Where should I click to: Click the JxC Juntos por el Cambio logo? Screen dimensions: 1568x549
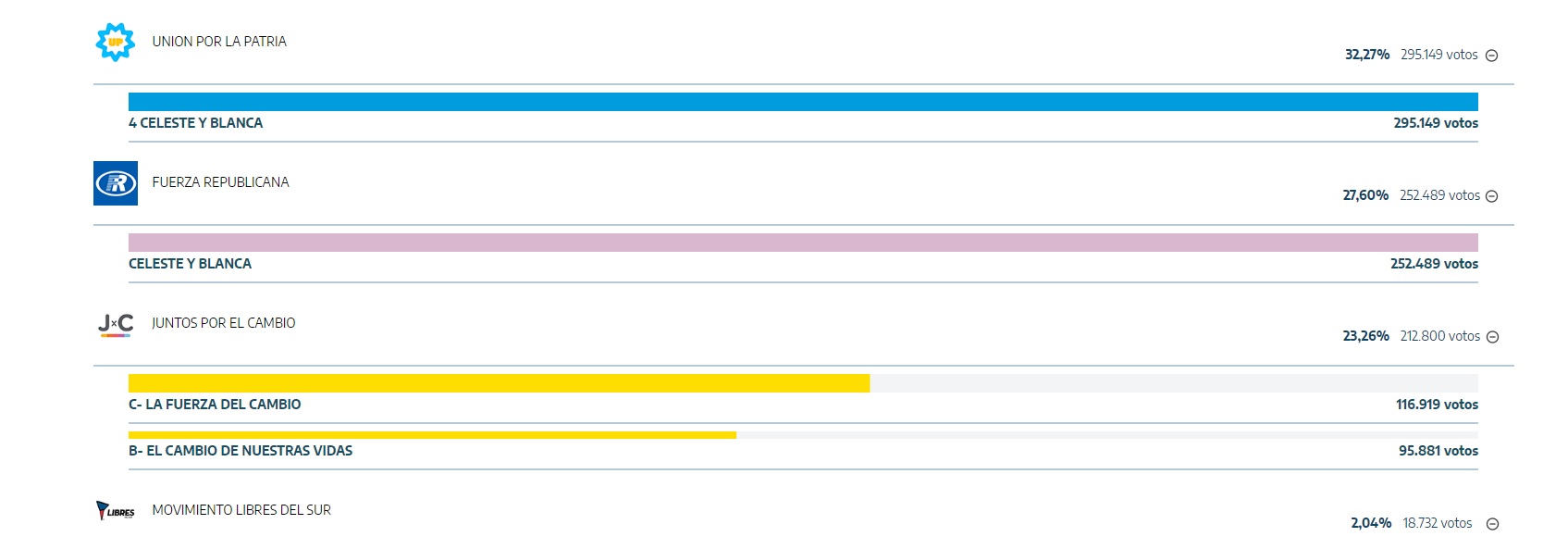[116, 325]
